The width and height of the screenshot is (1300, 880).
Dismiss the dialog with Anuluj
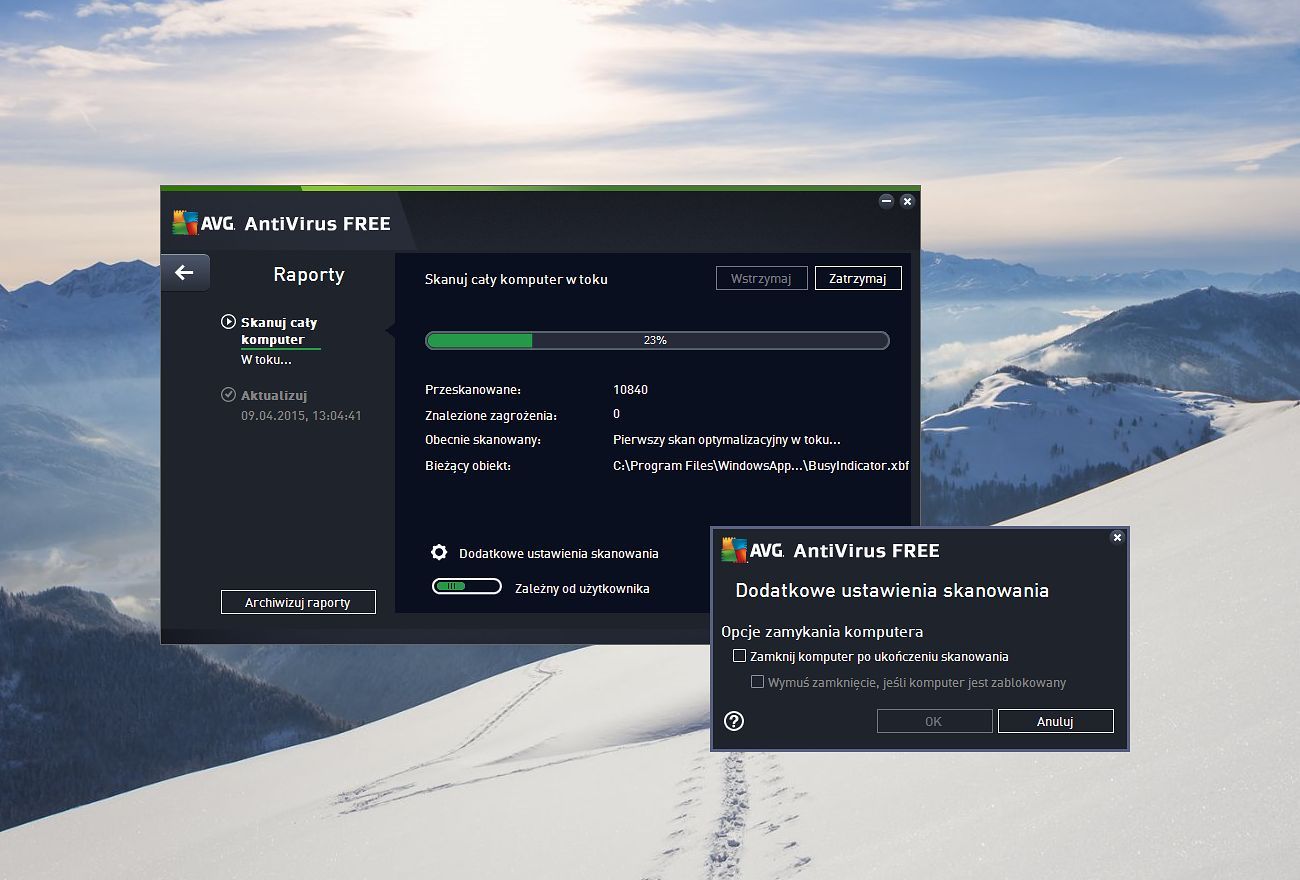(1055, 720)
